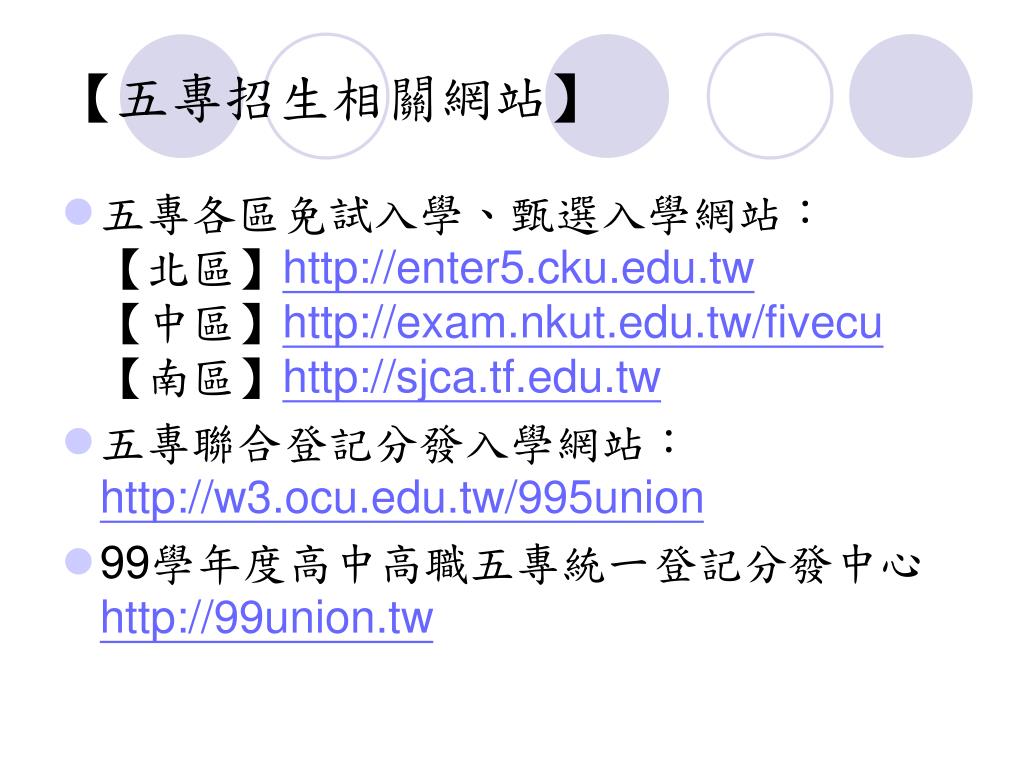This screenshot has height=768, width=1024.
Task: Click the 【中區】 label
Action: pyautogui.click(x=191, y=324)
